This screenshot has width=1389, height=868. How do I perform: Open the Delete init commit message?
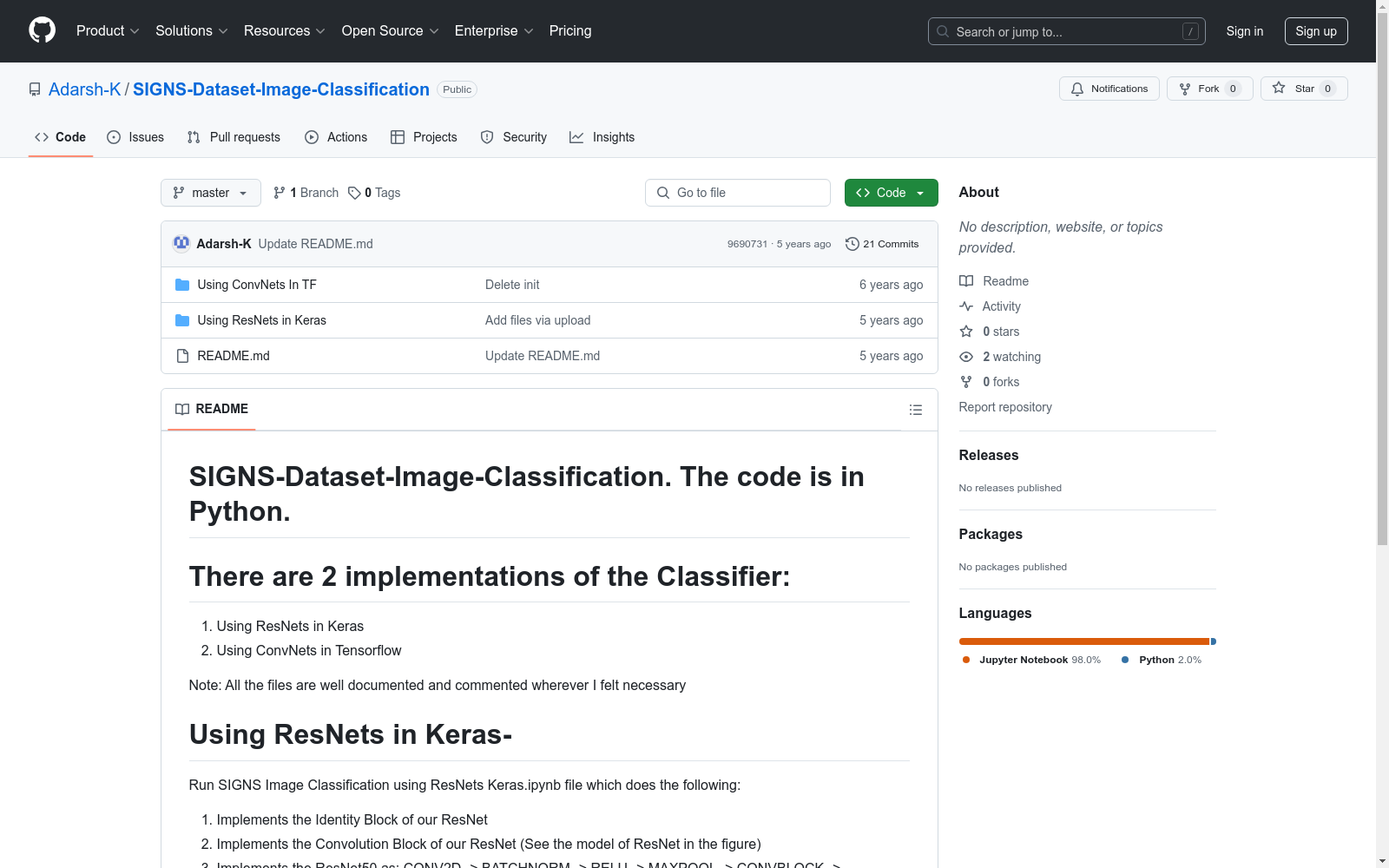[512, 285]
